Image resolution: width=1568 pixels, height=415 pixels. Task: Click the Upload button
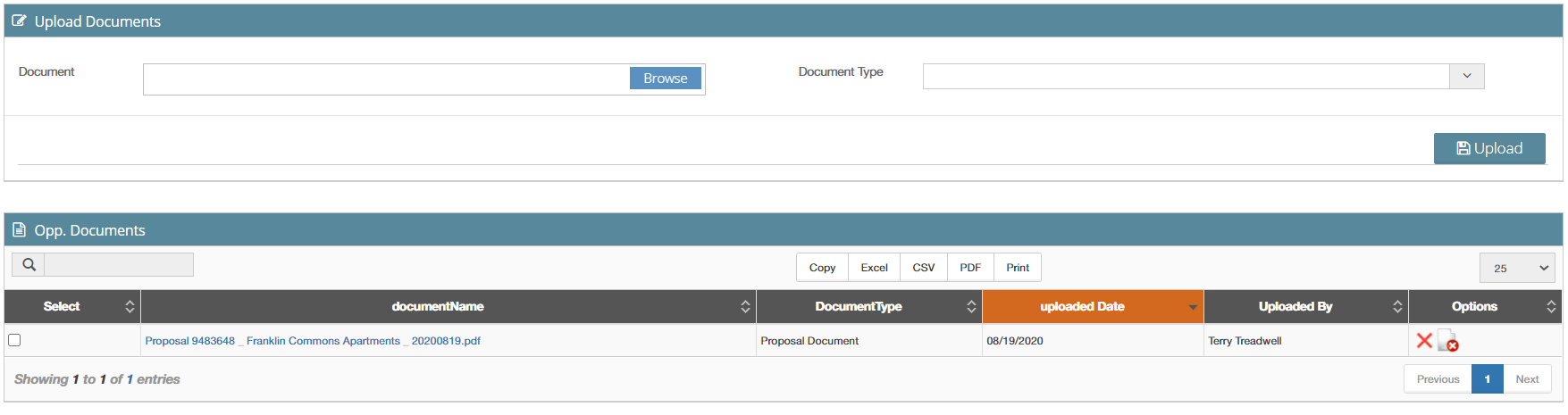coord(1489,148)
